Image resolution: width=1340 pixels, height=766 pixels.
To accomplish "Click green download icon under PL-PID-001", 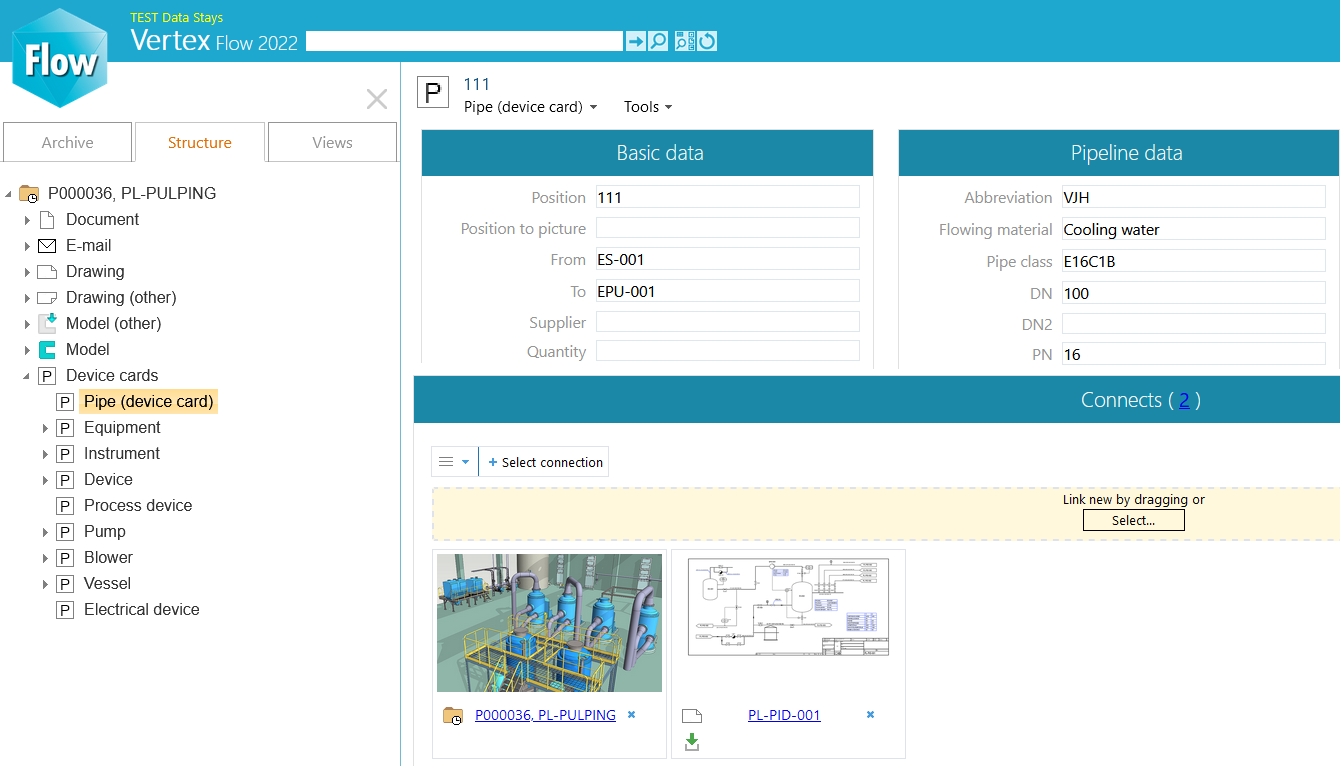I will [x=692, y=742].
